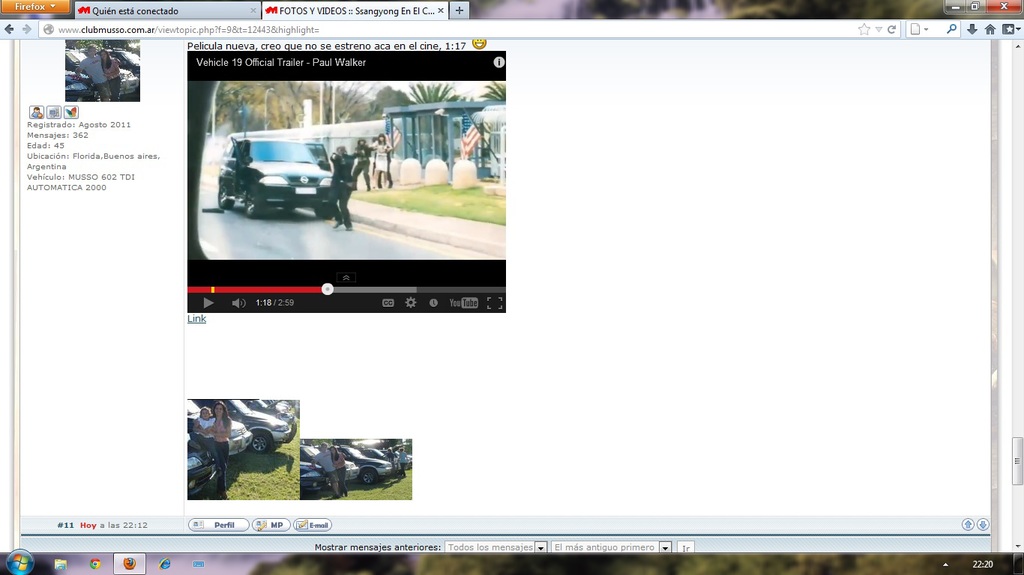Bookmark this page with the star

[864, 29]
